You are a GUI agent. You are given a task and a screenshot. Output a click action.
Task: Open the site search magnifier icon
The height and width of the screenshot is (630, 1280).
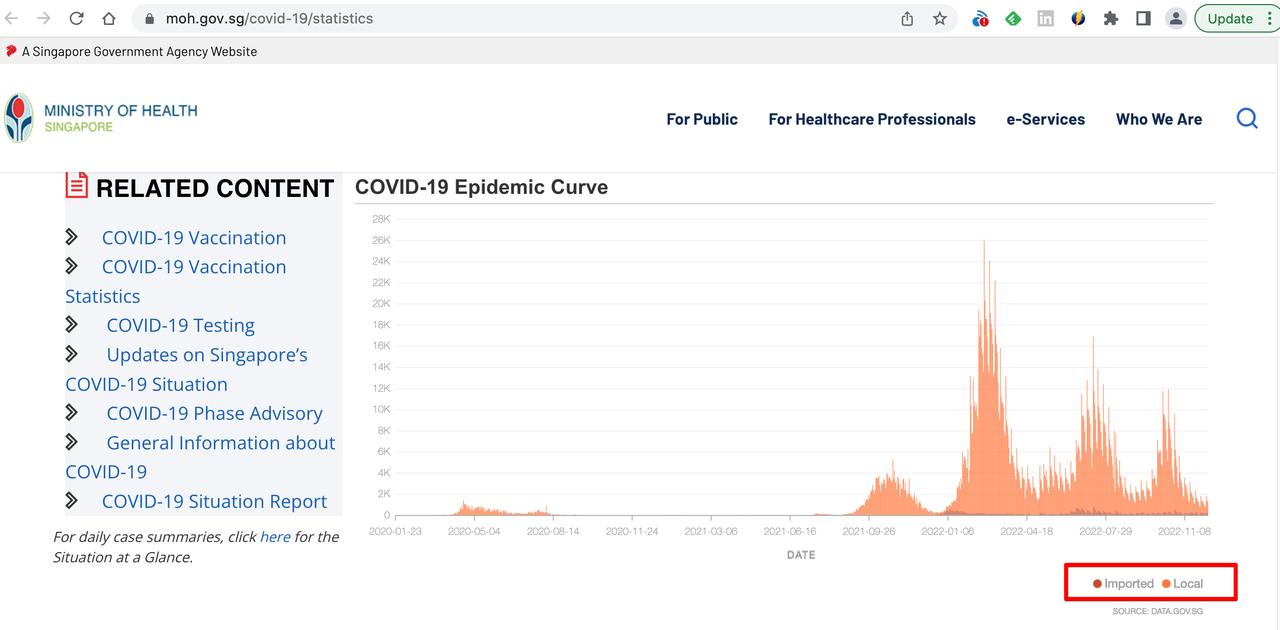1247,119
